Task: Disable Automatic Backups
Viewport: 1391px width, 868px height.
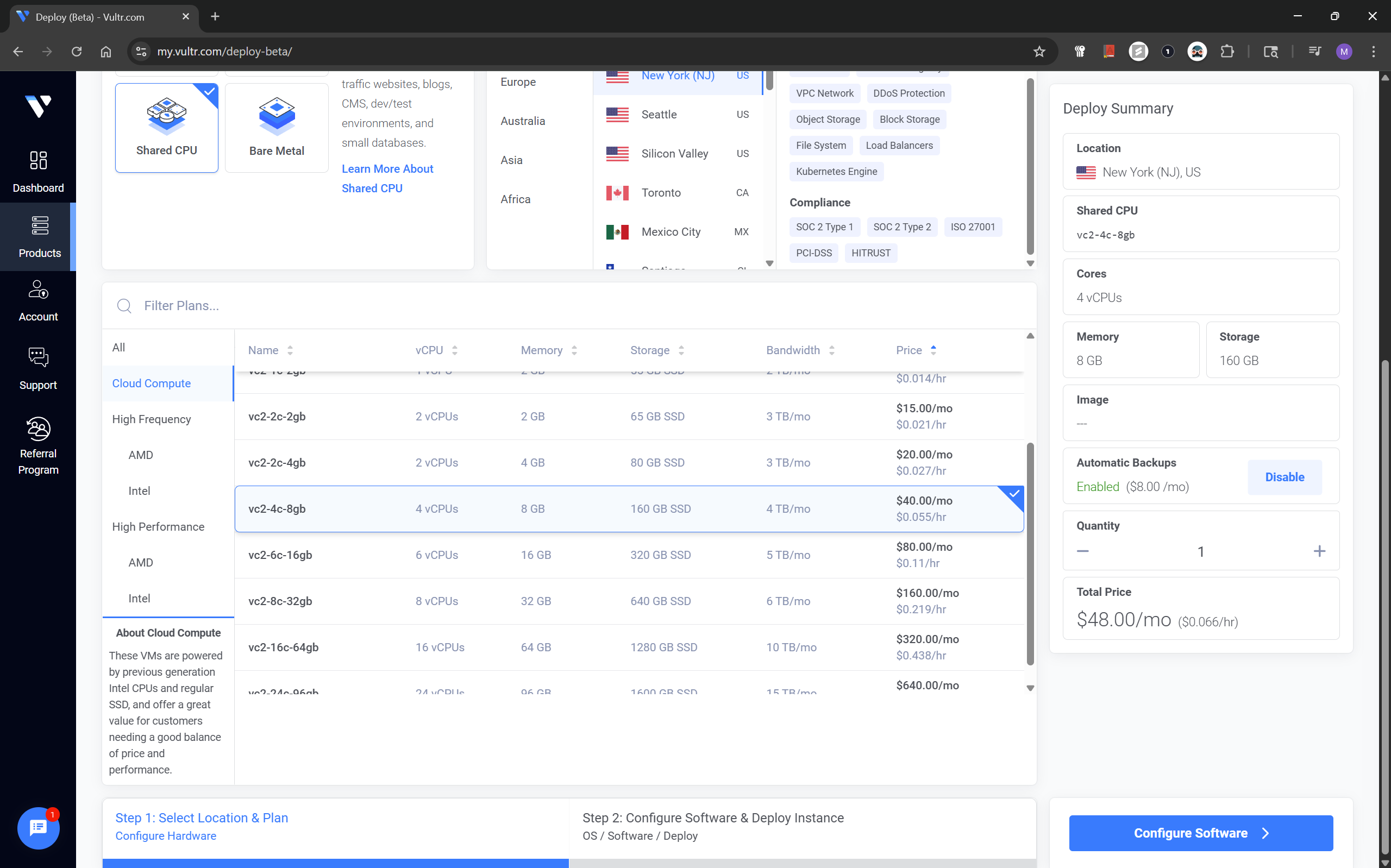Action: 1284,477
